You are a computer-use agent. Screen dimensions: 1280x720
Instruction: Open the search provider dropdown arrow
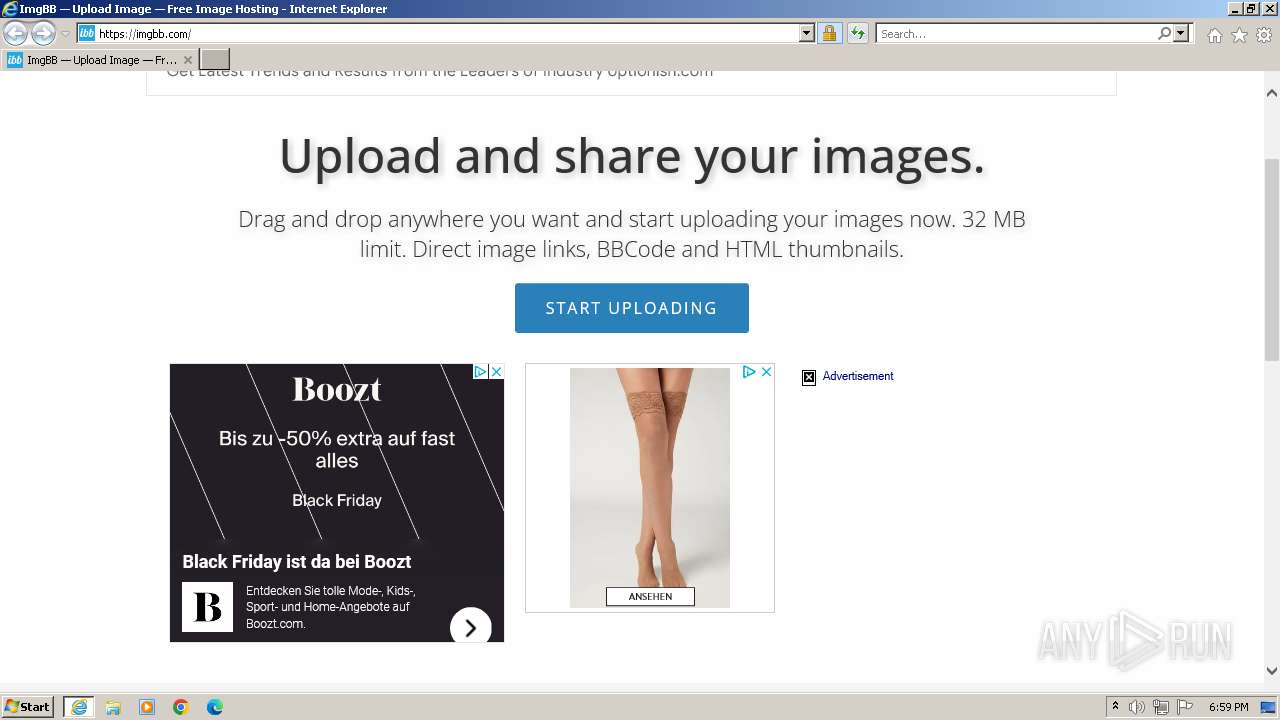pyautogui.click(x=1181, y=33)
